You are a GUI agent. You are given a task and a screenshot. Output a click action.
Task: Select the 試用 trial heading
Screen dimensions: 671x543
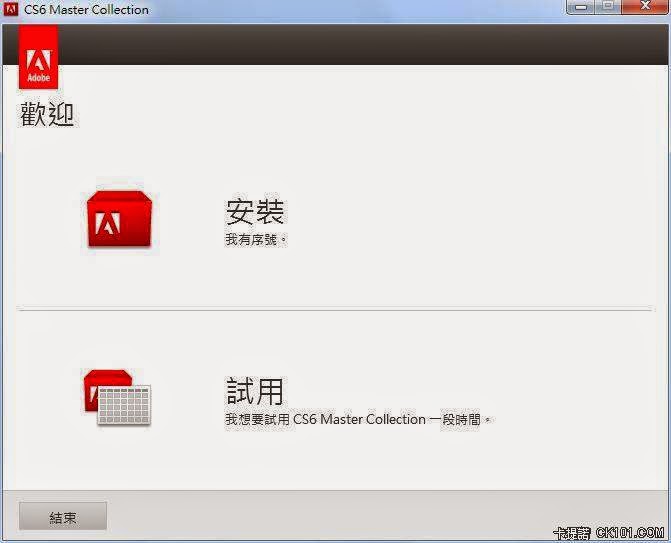pyautogui.click(x=254, y=391)
